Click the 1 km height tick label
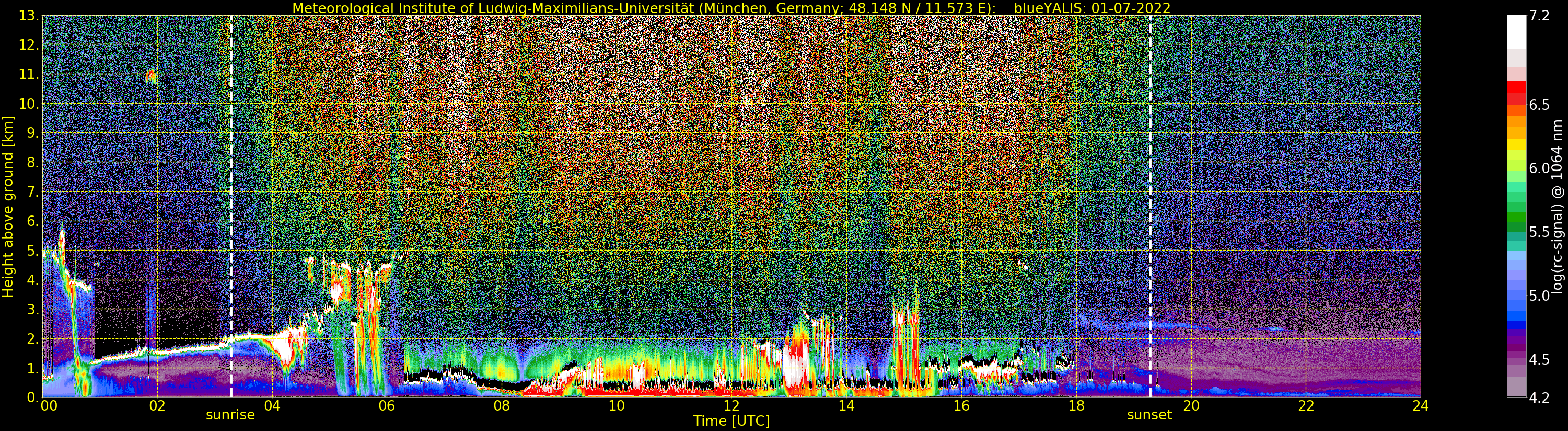 (33, 369)
